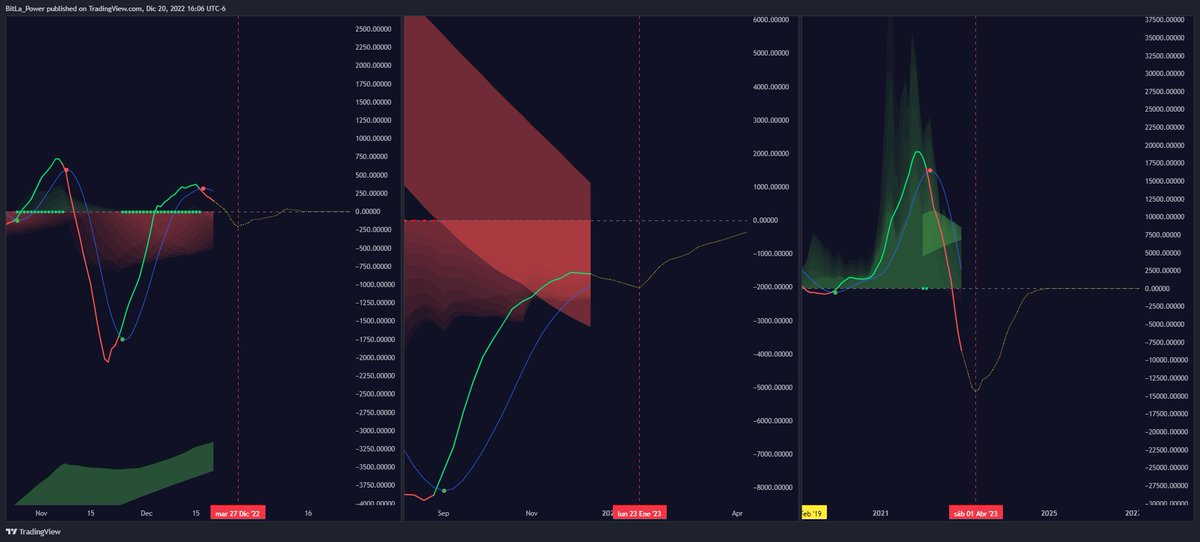Screen dimensions: 1200x542
Task: Click the -3000.00000 axis value
Action: point(772,321)
